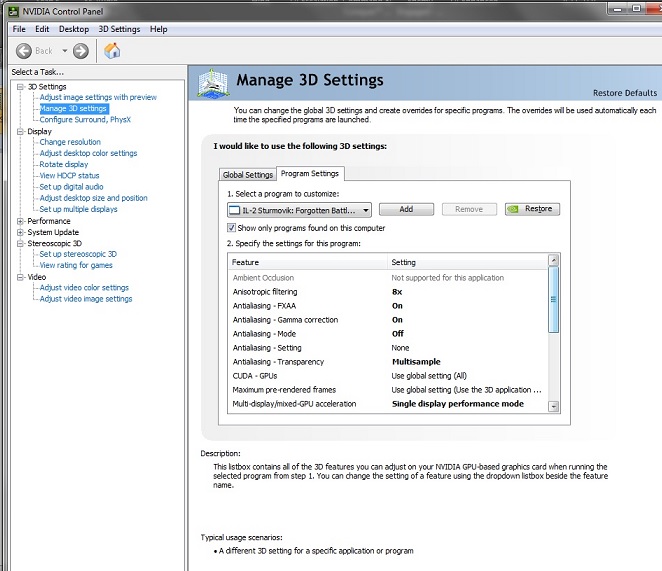Collapse the Stereoscopic 3D tree node

(x=20, y=243)
